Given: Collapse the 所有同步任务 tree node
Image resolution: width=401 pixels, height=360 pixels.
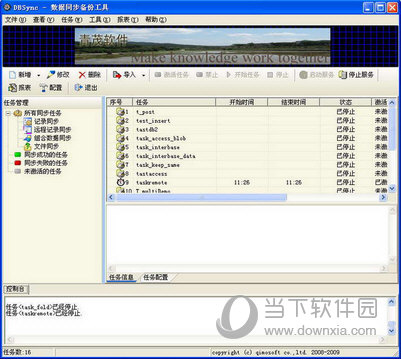Looking at the screenshot, I should coord(8,113).
